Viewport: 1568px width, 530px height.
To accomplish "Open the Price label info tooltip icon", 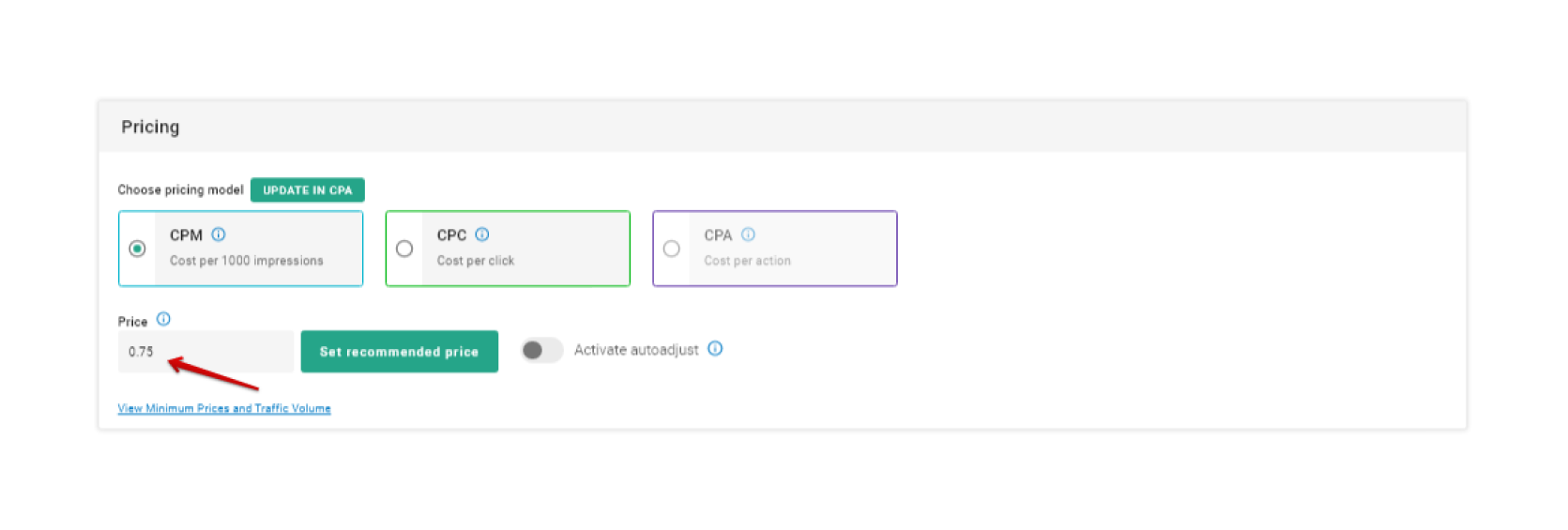I will pyautogui.click(x=163, y=319).
